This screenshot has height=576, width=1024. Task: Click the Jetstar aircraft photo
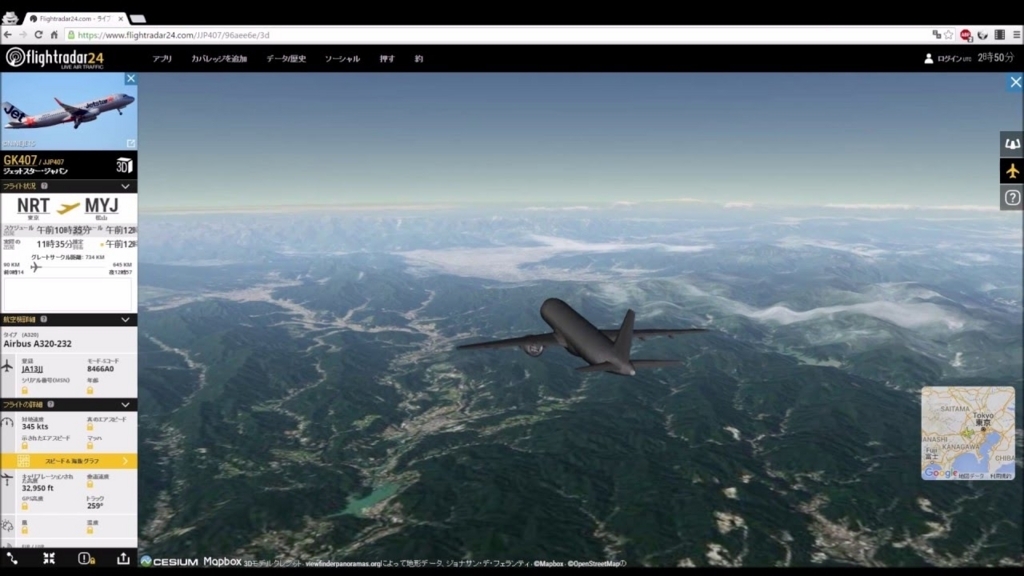tap(69, 111)
